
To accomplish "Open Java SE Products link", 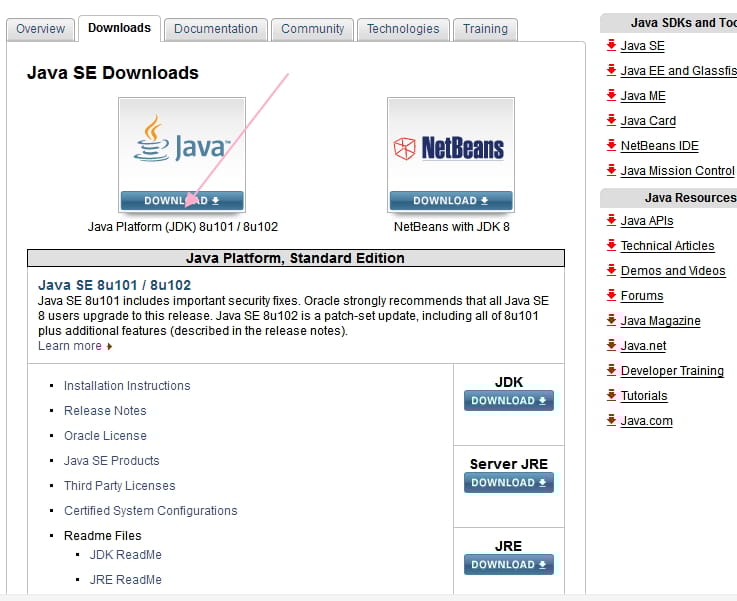I will tap(111, 461).
